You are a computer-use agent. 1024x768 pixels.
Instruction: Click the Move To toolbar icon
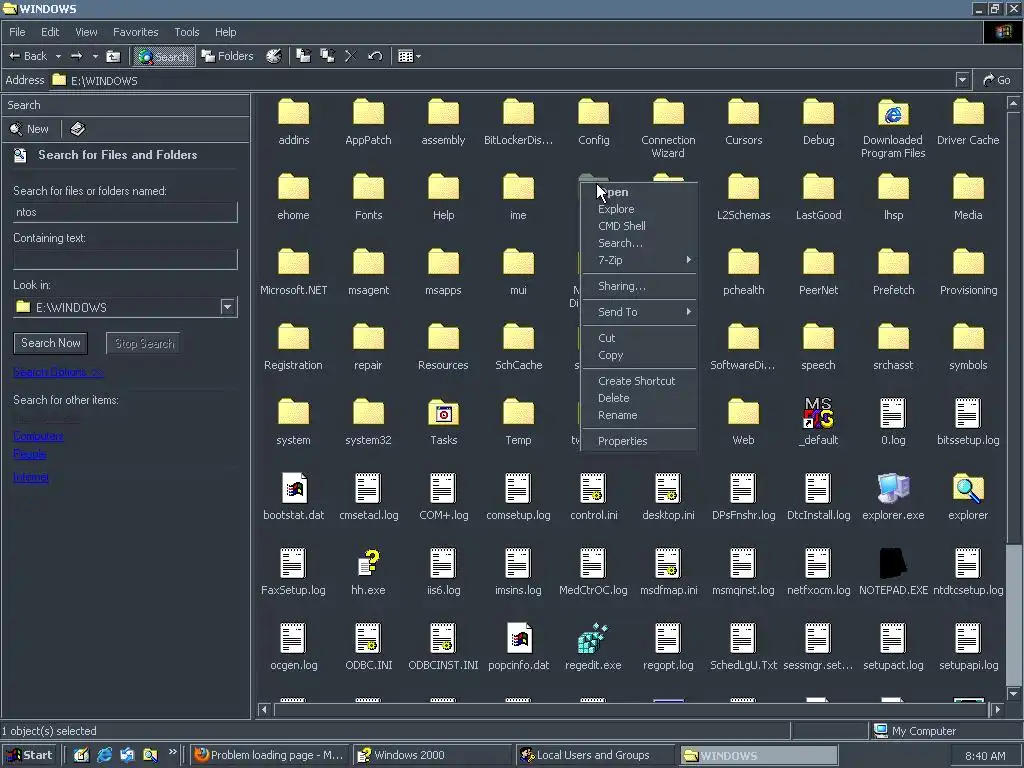[x=304, y=56]
